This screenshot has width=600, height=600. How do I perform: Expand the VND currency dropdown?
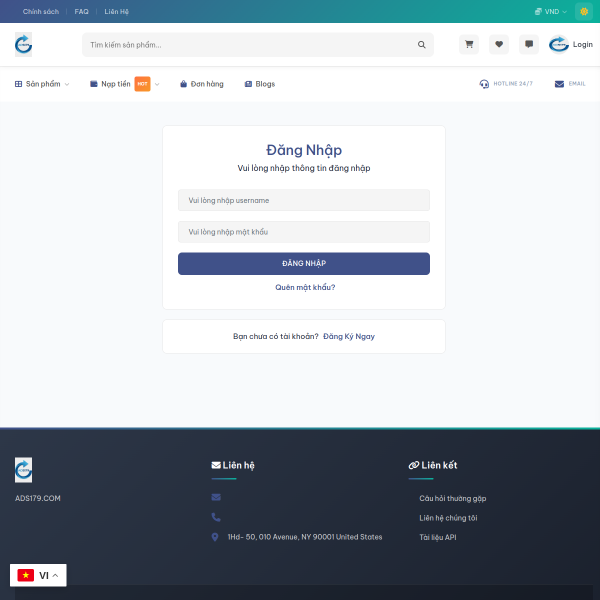pos(551,11)
